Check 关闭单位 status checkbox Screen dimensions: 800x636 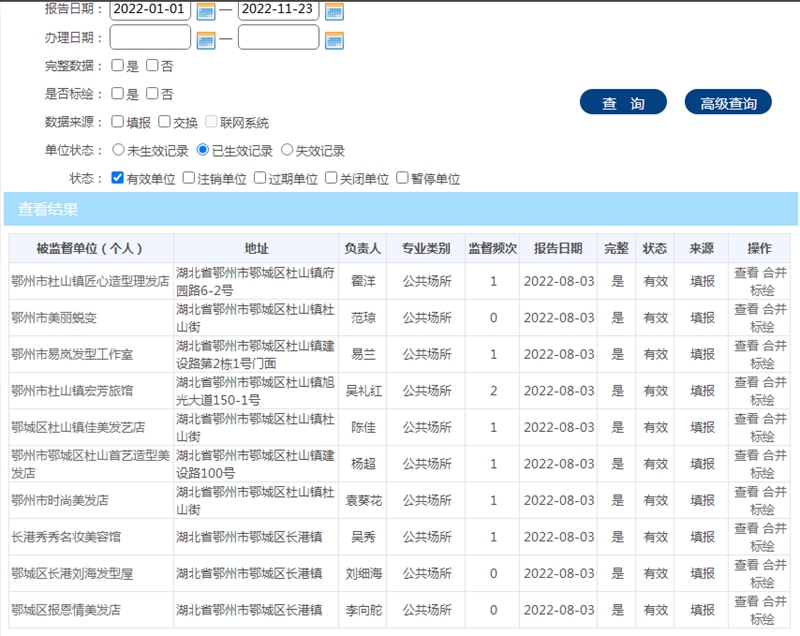331,178
